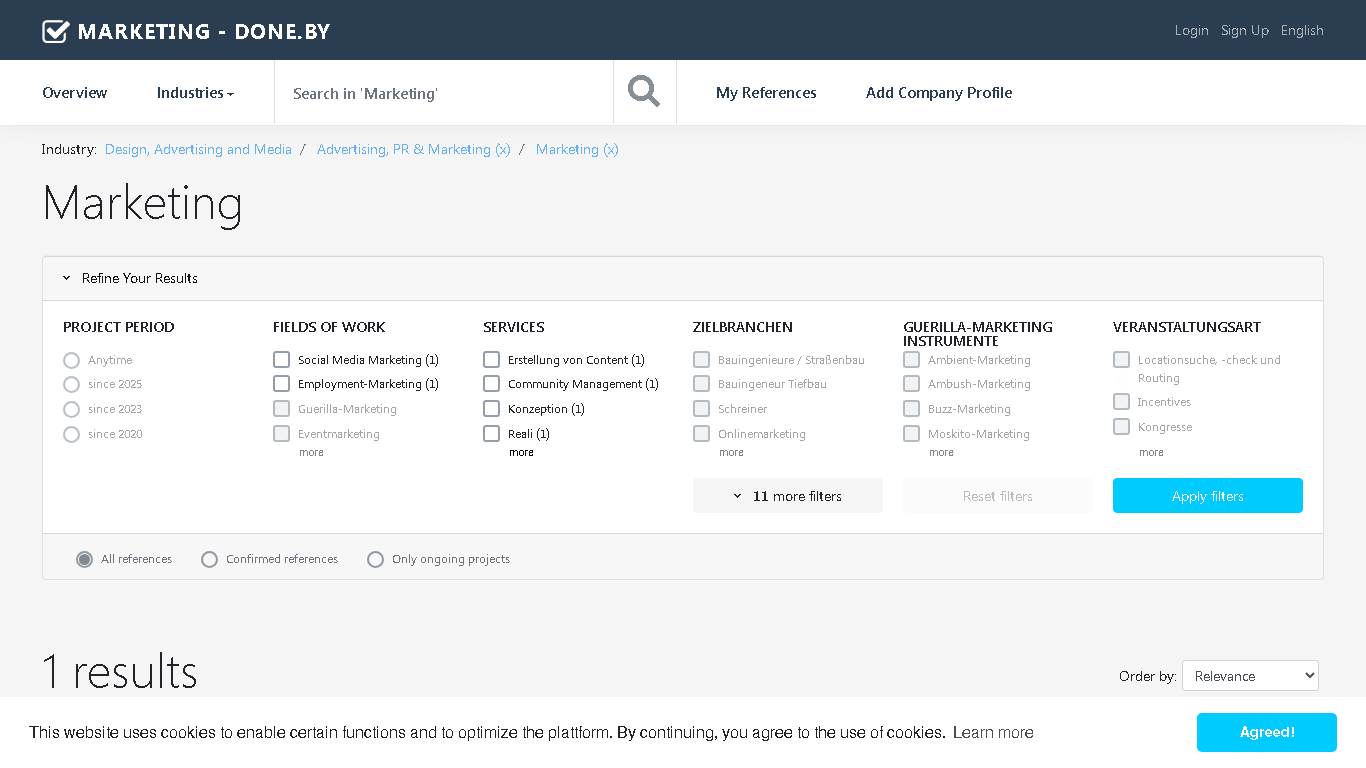The width and height of the screenshot is (1366, 768).
Task: Open the Order by Relevance dropdown
Action: point(1250,676)
